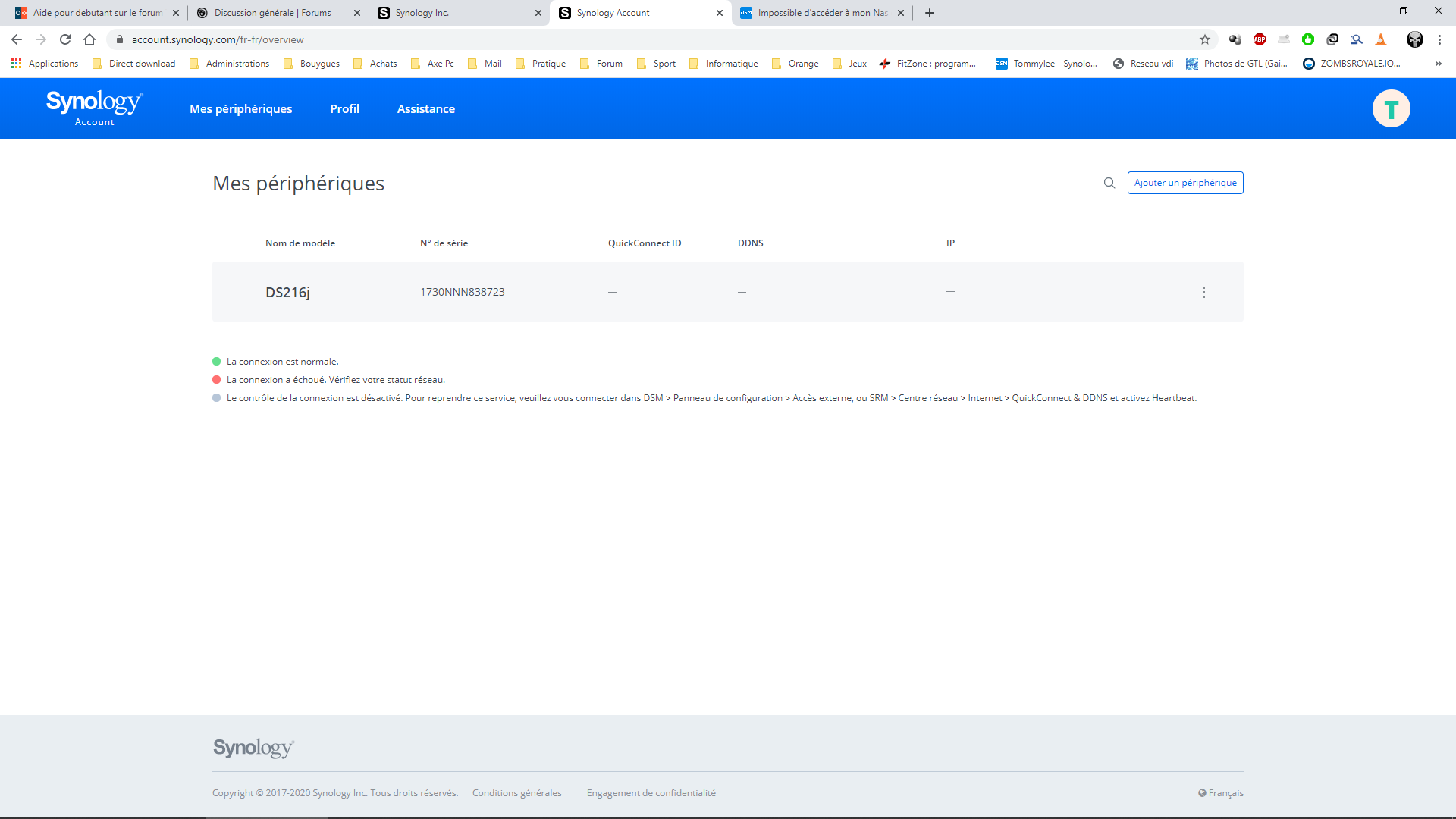Open the Axe Pc bookmark folder

tap(433, 64)
